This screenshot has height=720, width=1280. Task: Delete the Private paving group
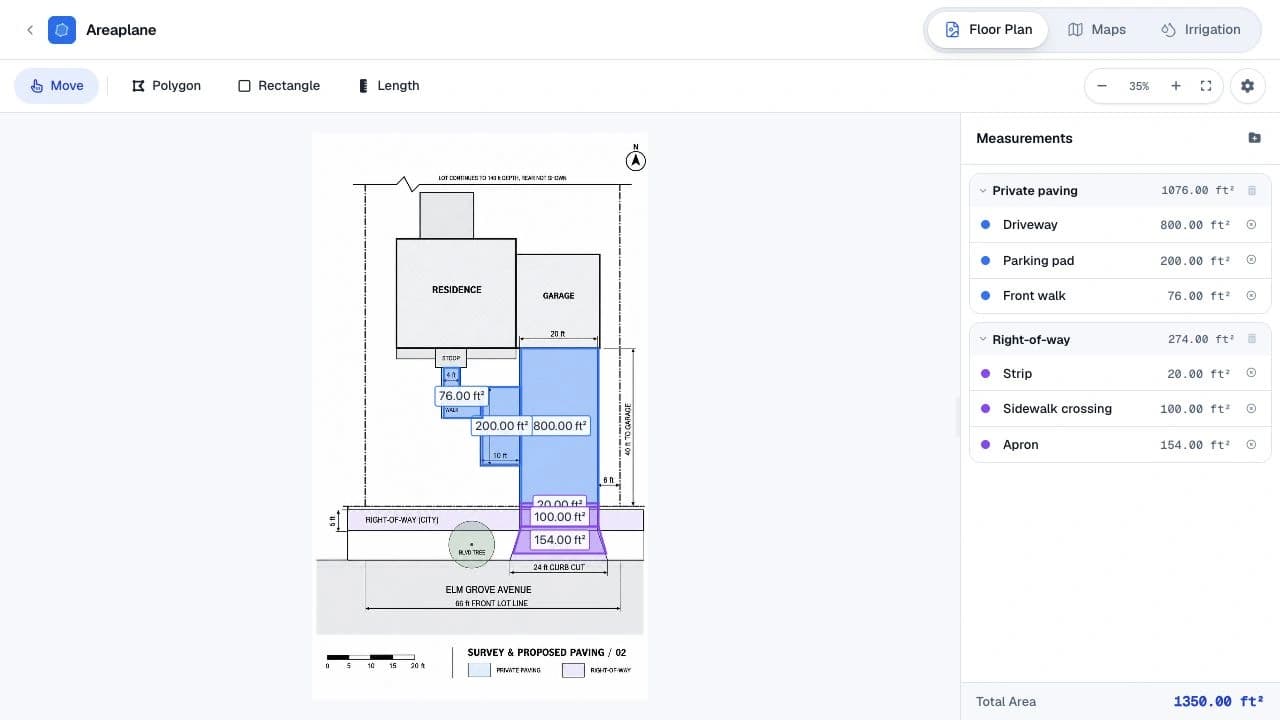[1251, 191]
